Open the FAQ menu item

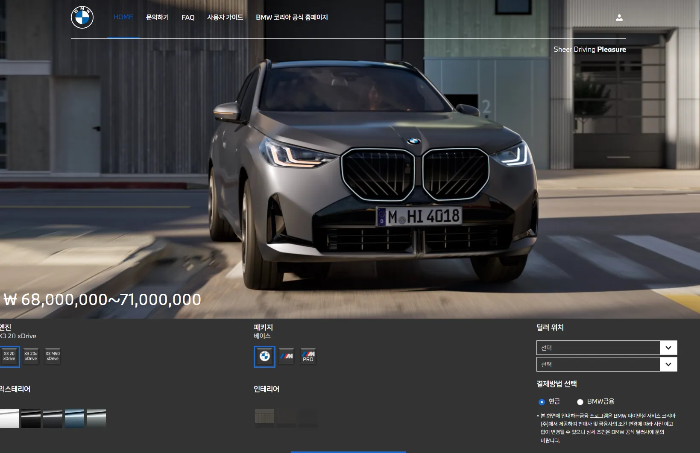[188, 17]
